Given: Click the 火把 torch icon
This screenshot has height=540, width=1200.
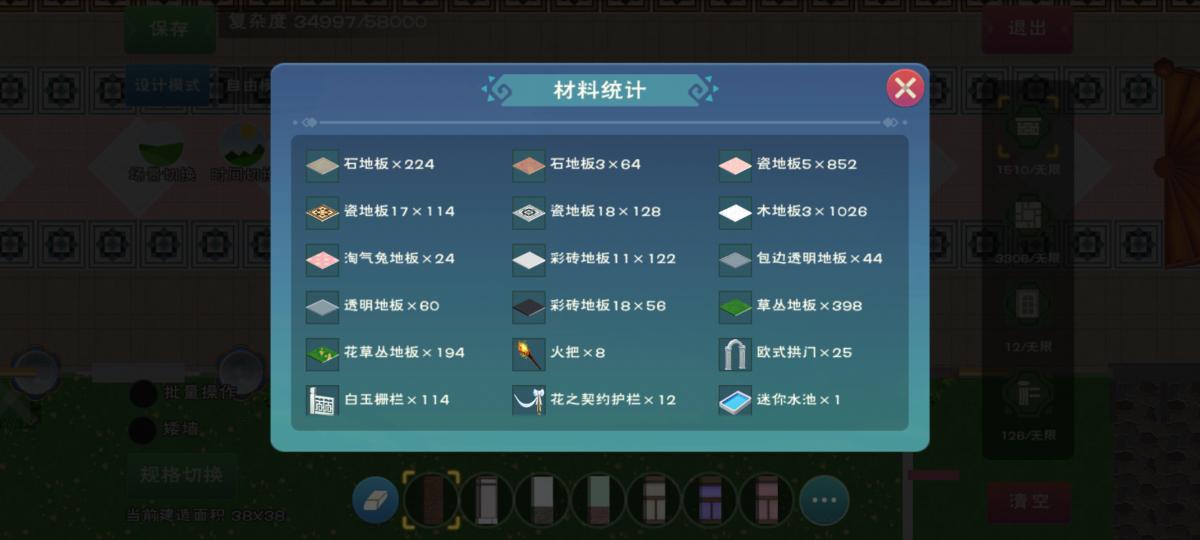Looking at the screenshot, I should tap(528, 353).
